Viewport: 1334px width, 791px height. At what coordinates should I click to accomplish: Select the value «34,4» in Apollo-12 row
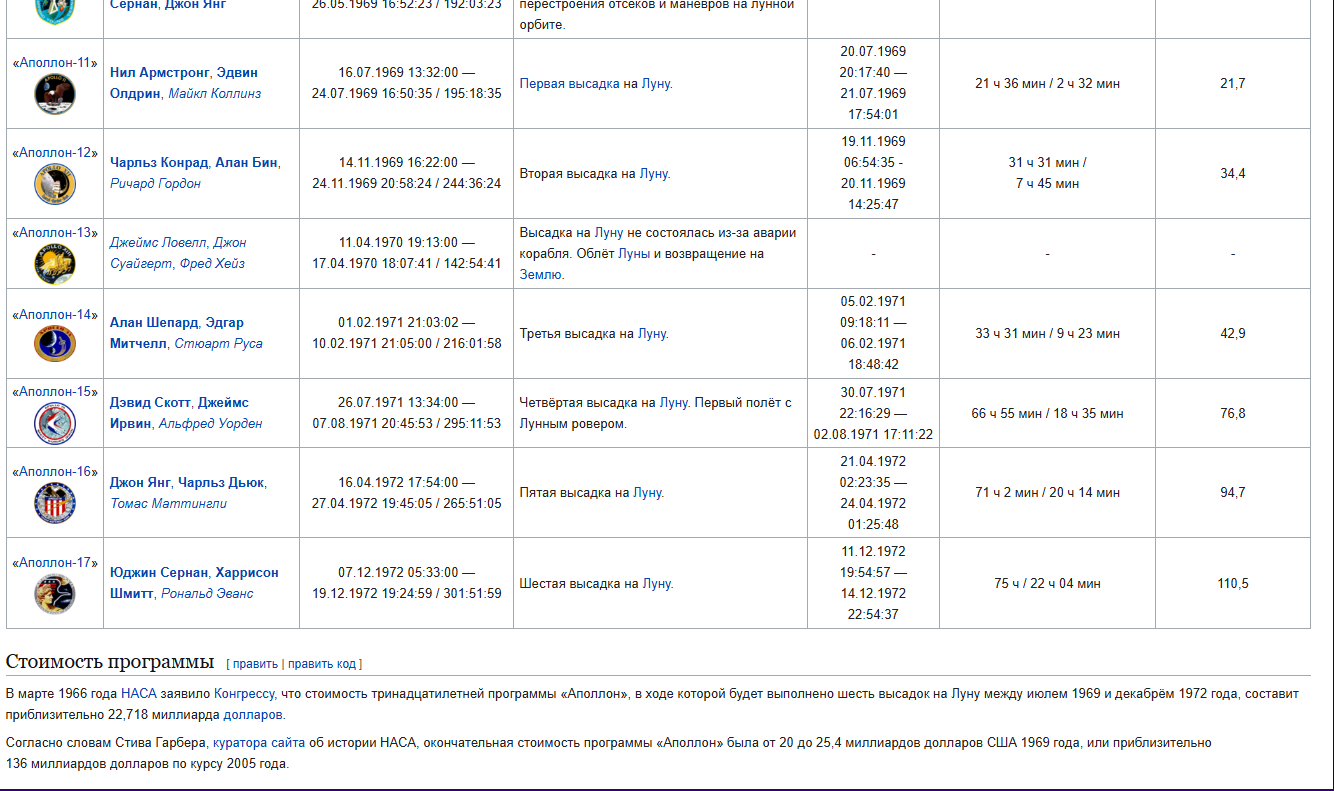1233,174
